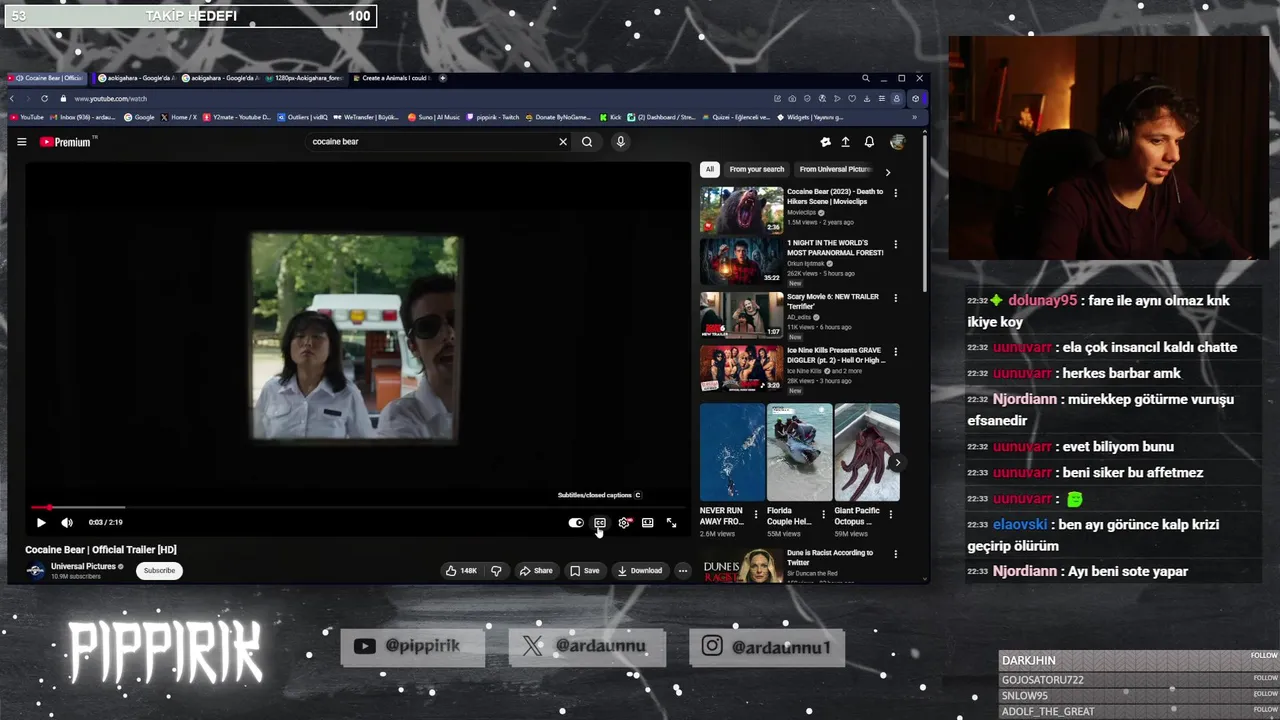Open Ice Nine Kills Grave Digger video

click(x=741, y=369)
